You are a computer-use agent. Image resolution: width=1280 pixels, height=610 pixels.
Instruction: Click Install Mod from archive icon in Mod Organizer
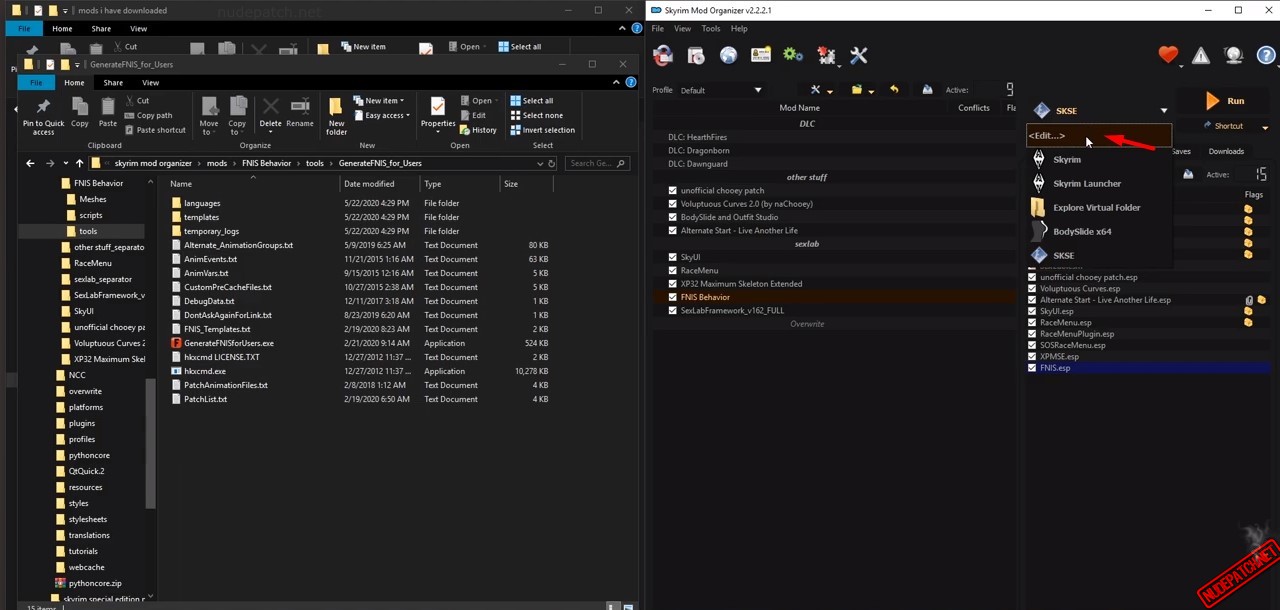coord(696,56)
